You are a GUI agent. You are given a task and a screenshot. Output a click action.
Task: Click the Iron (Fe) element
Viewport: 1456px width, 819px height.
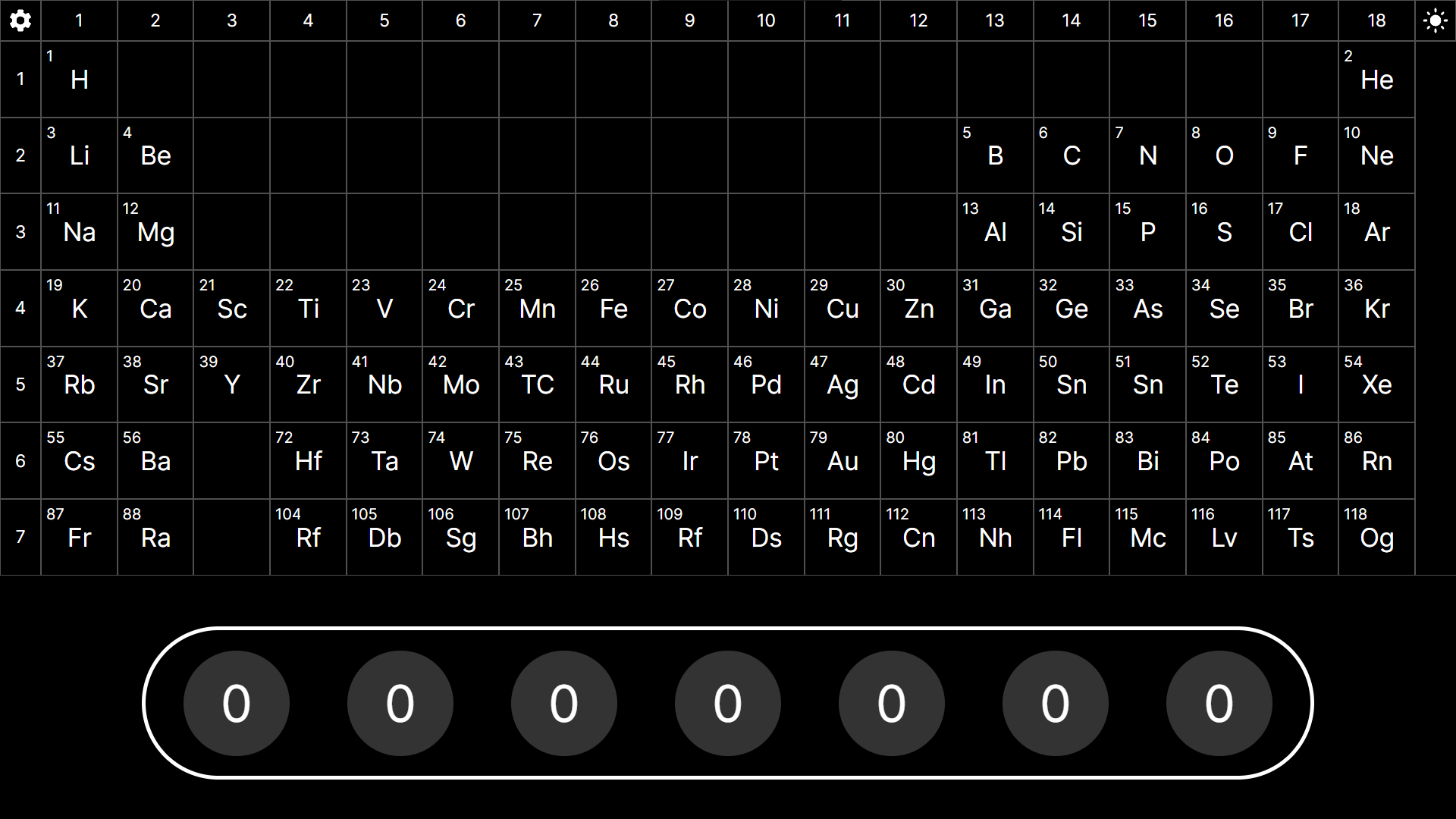point(613,308)
